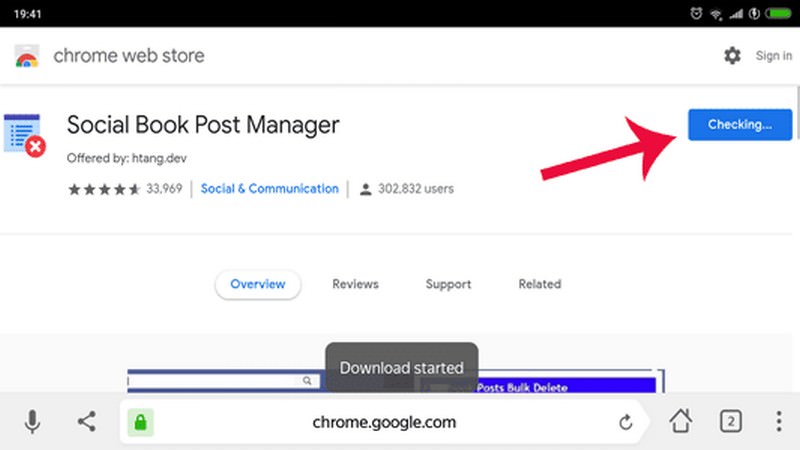The width and height of the screenshot is (800, 450).
Task: Click Sign in link
Action: (x=773, y=56)
